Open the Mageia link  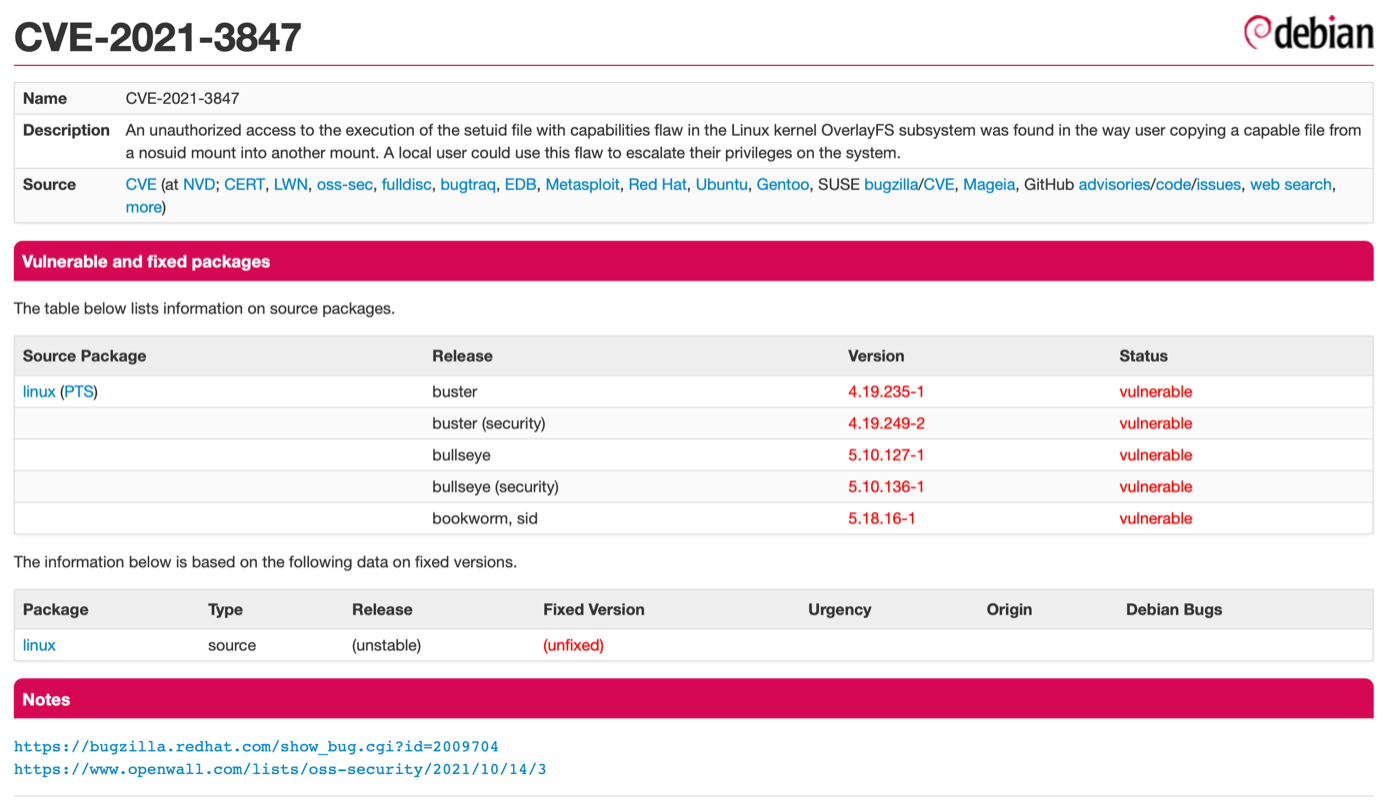989,184
